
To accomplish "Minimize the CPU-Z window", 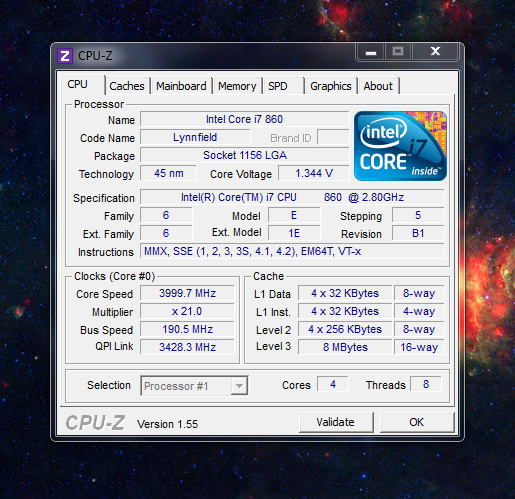I will pos(371,52).
